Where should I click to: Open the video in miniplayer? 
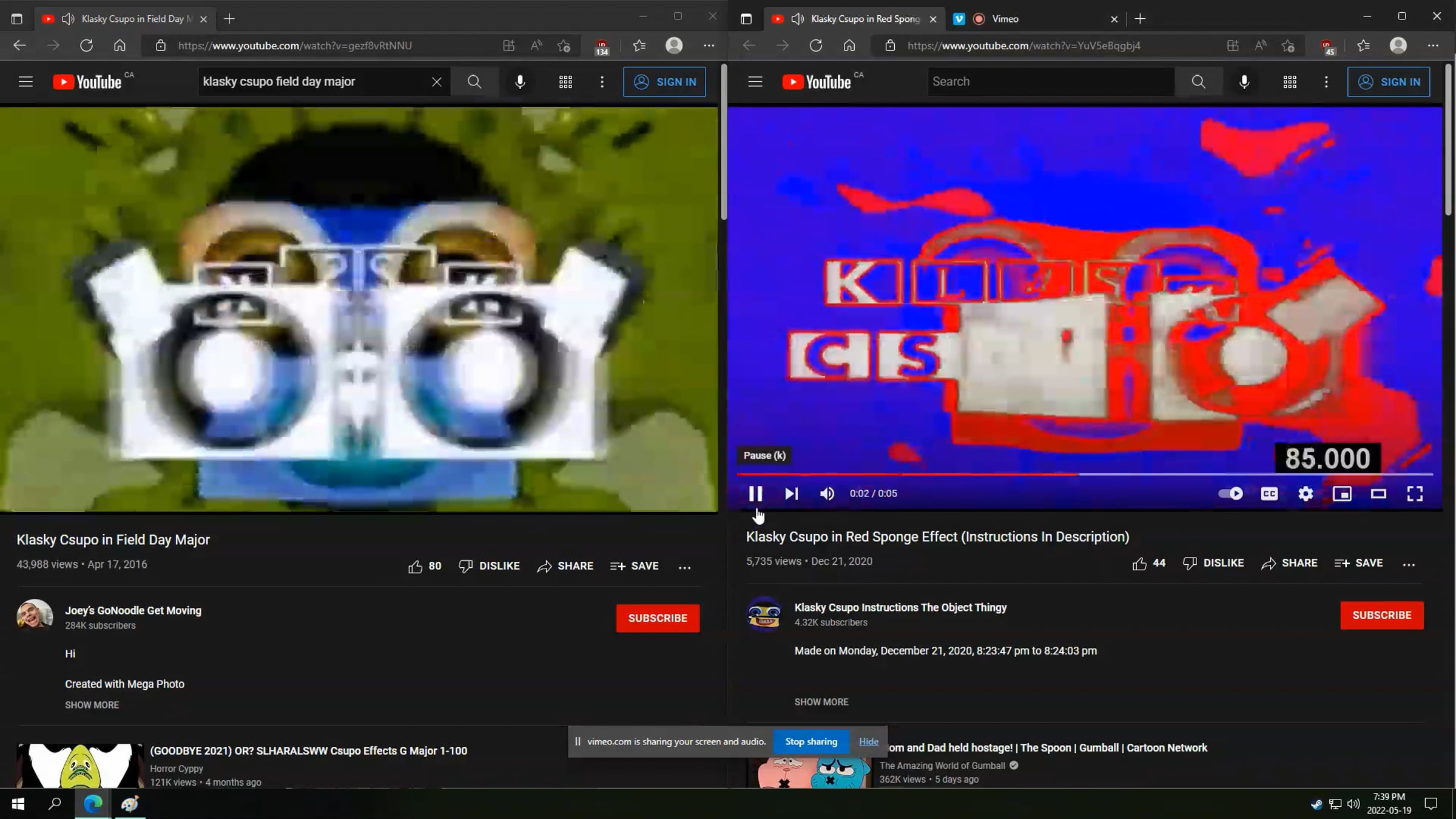point(1341,494)
